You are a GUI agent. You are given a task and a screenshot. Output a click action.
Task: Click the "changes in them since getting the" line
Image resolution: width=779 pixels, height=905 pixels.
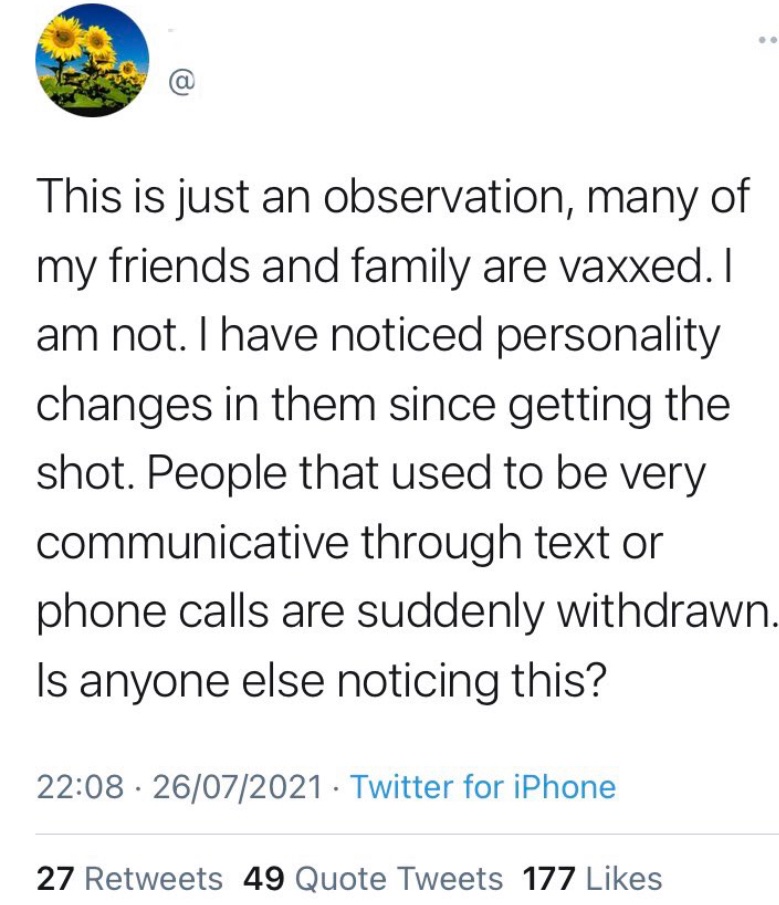point(383,405)
